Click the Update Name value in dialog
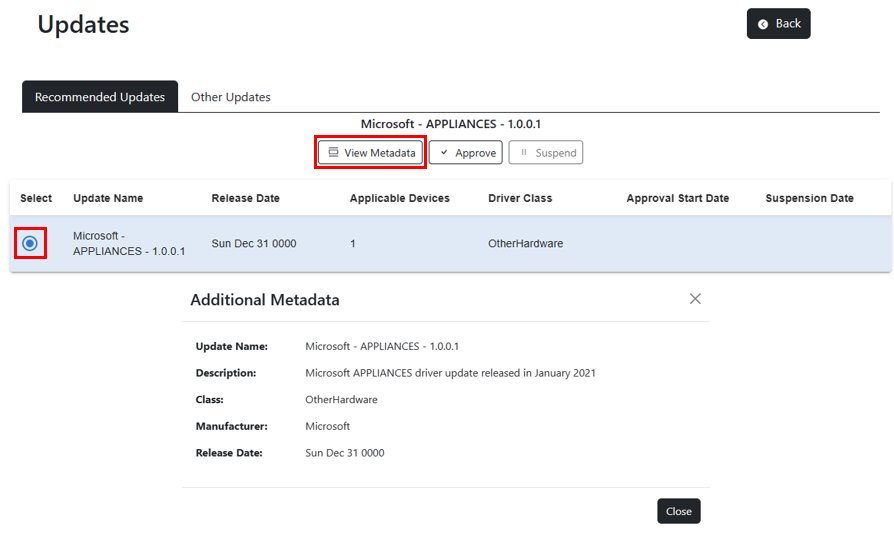The image size is (894, 543). point(381,346)
